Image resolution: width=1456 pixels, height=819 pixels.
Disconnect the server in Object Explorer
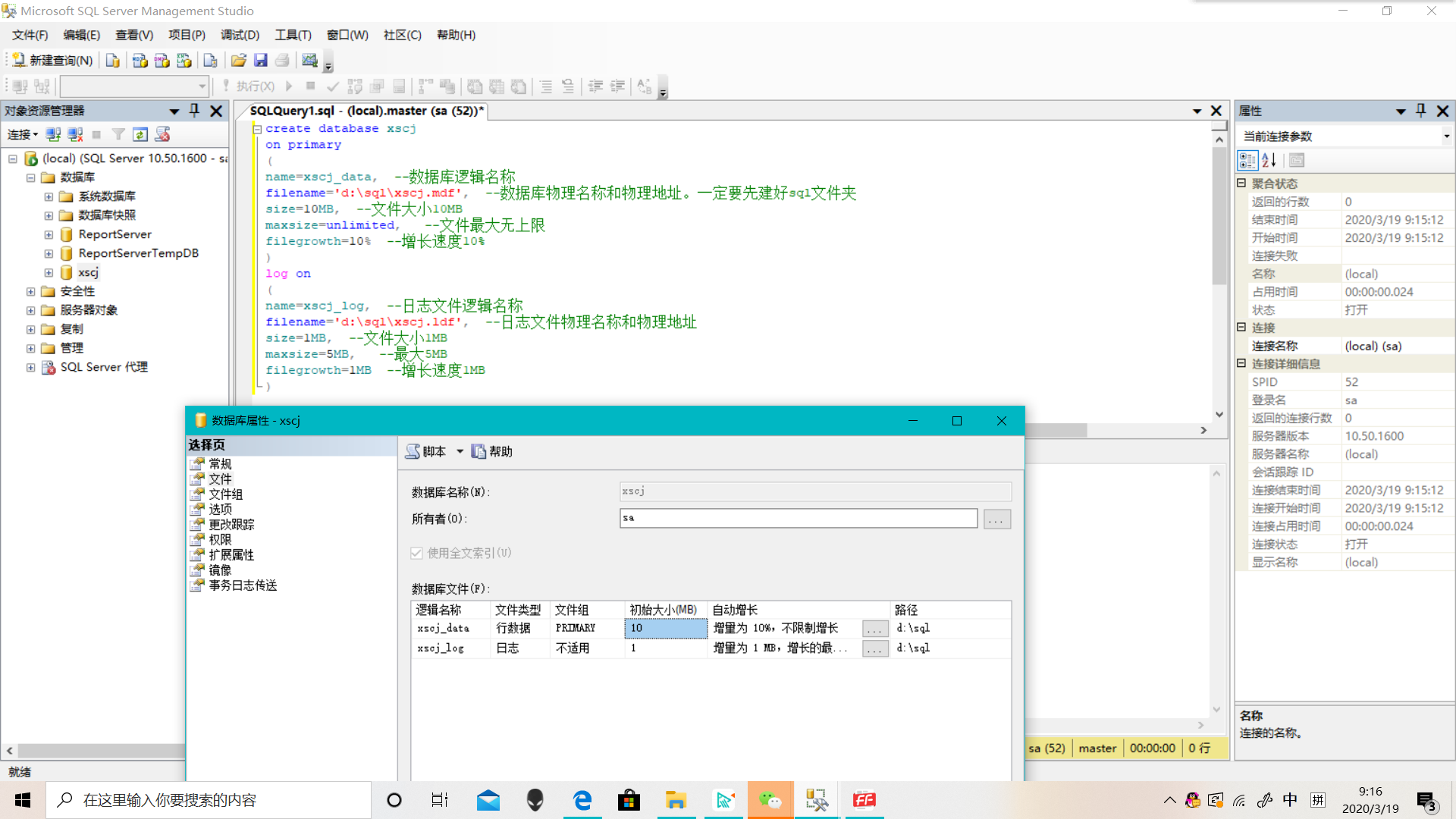tap(75, 134)
